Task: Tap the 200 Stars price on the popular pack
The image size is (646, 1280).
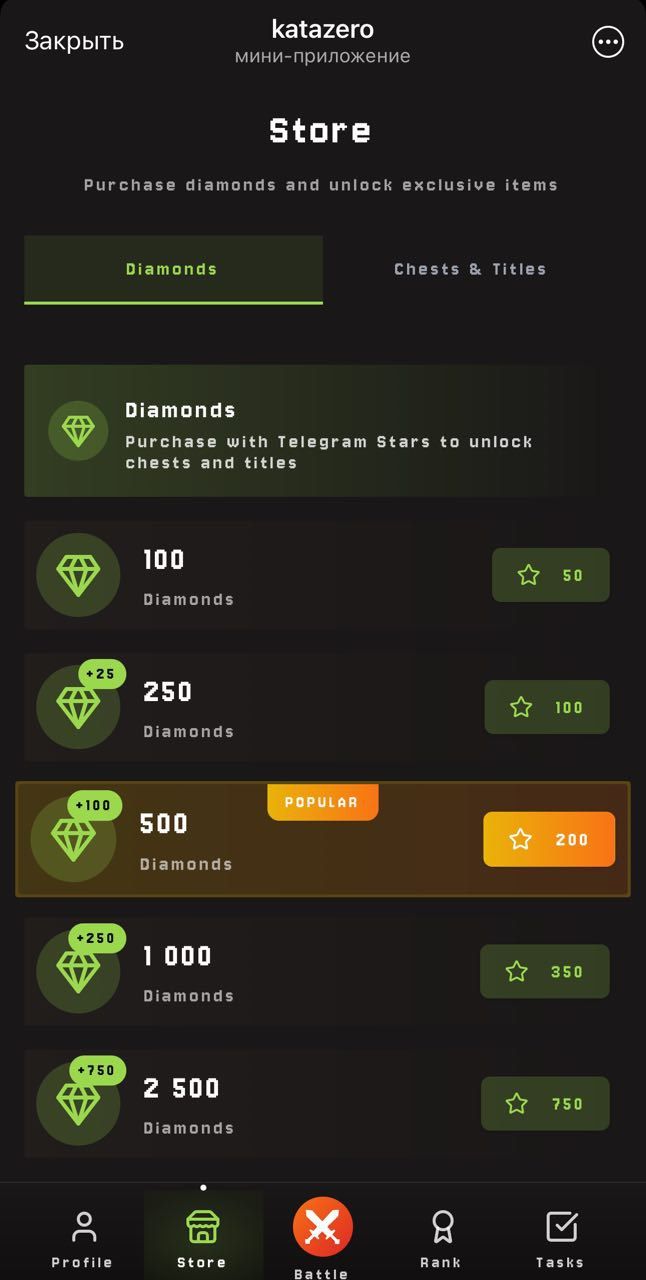Action: pos(548,839)
